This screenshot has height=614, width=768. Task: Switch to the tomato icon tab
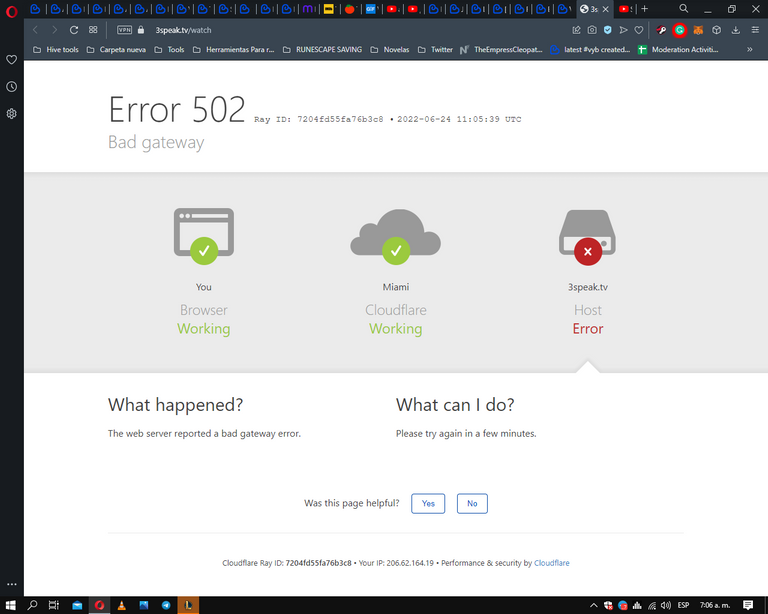point(350,9)
